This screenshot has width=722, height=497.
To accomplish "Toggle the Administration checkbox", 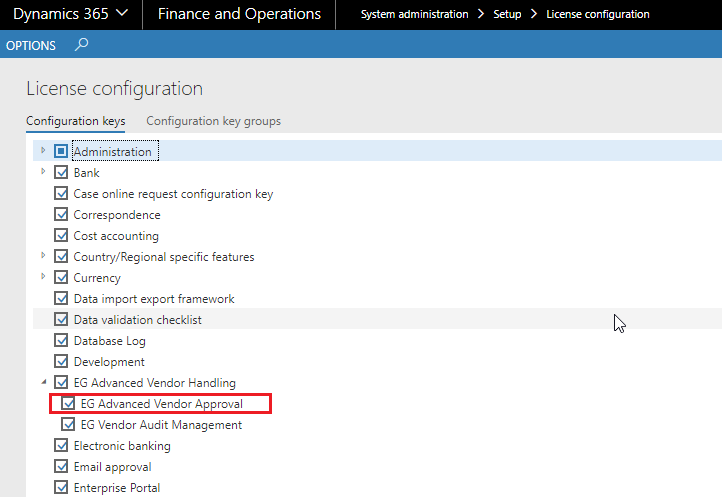I will click(x=61, y=151).
